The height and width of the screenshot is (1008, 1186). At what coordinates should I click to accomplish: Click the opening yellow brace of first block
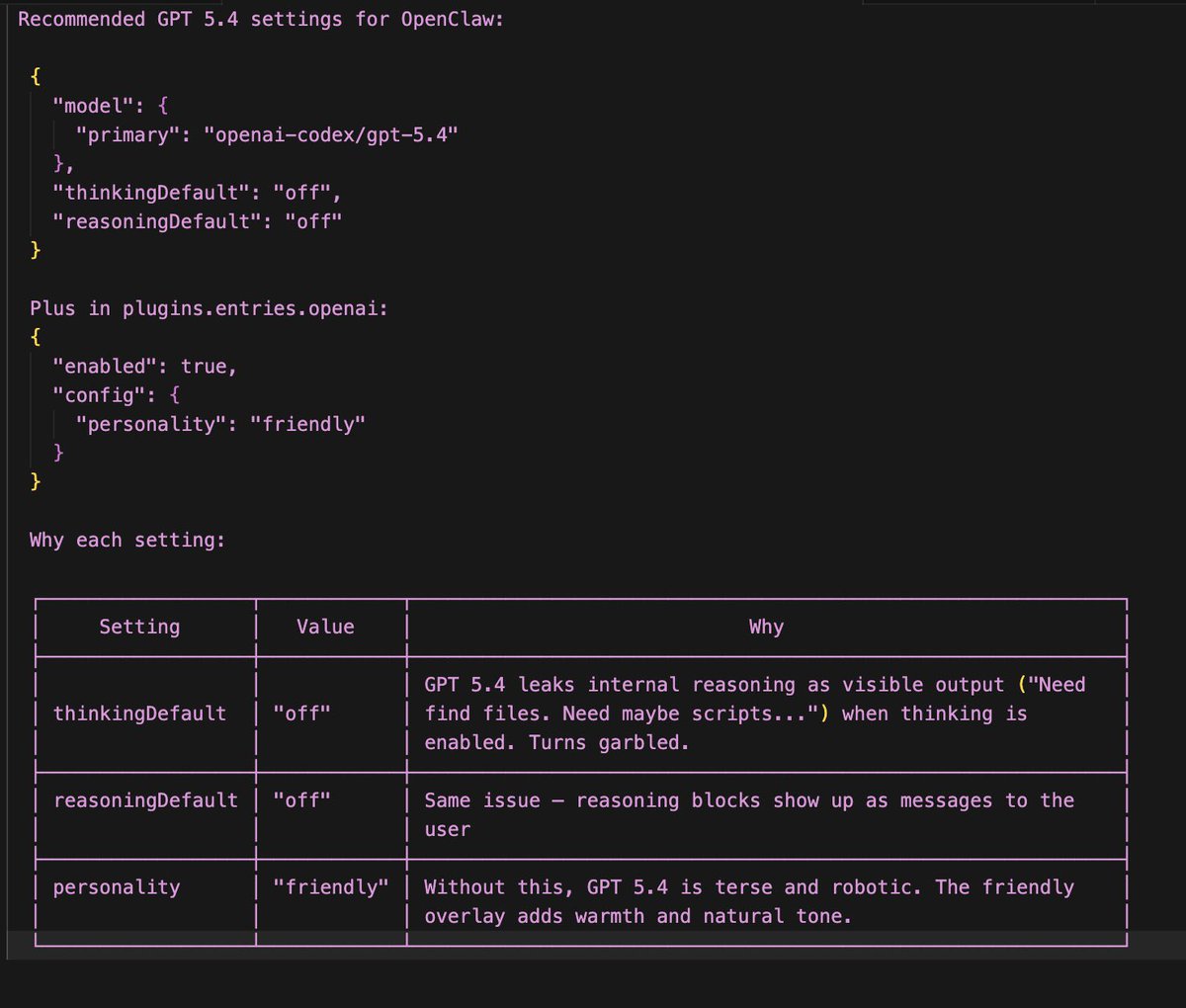pos(36,76)
